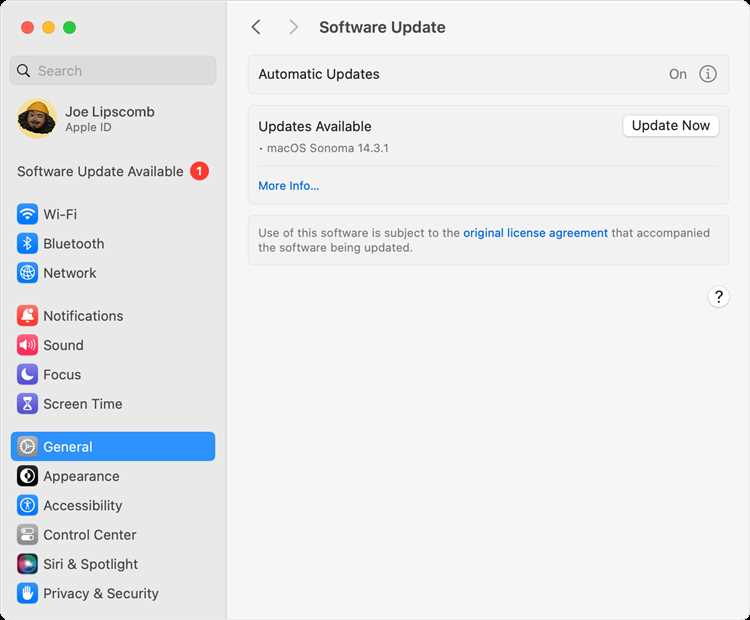Select Siri & Spotlight label
Screen dimensions: 750x620
point(90,565)
